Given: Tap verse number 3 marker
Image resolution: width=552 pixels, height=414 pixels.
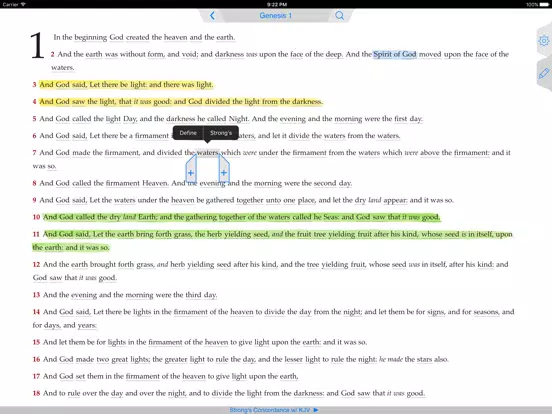Looking at the screenshot, I should (34, 84).
